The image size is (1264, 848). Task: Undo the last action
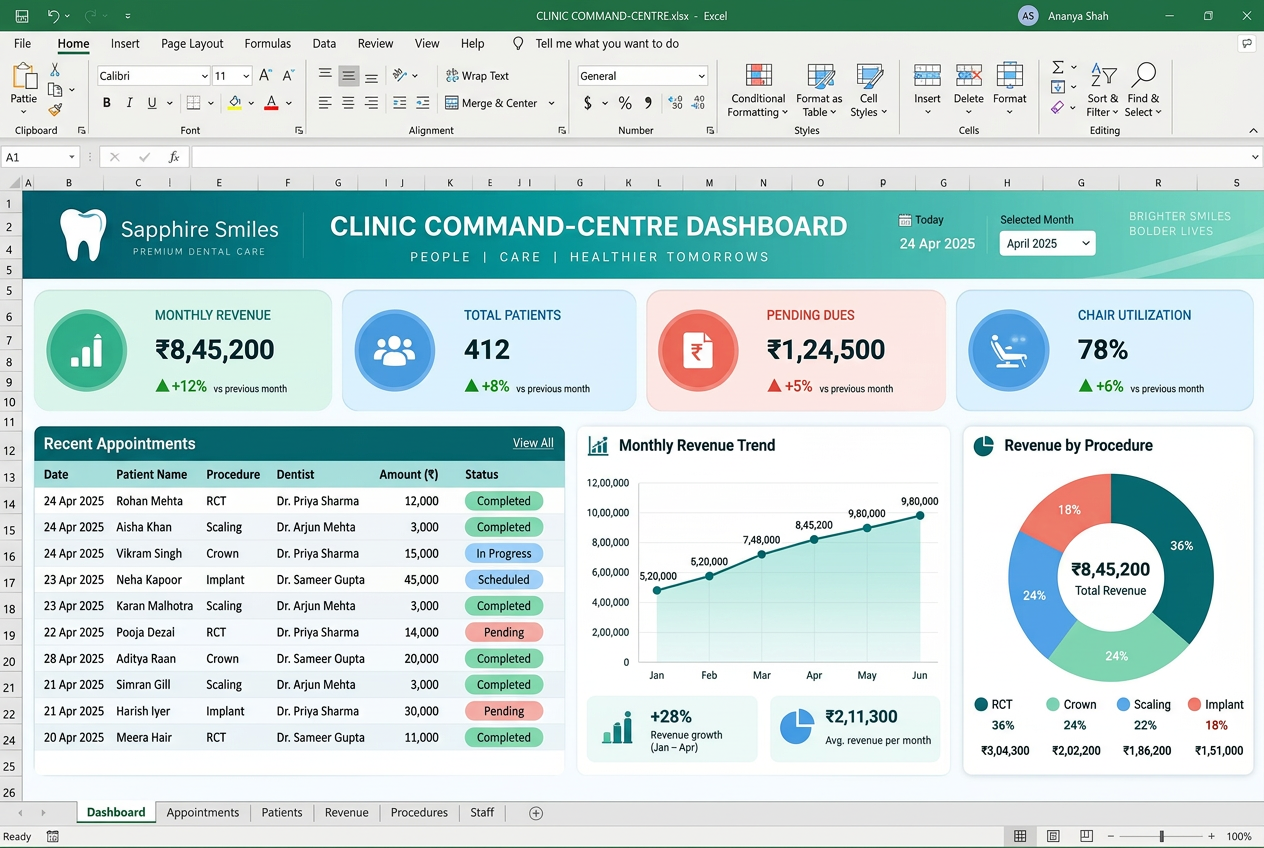pyautogui.click(x=53, y=16)
